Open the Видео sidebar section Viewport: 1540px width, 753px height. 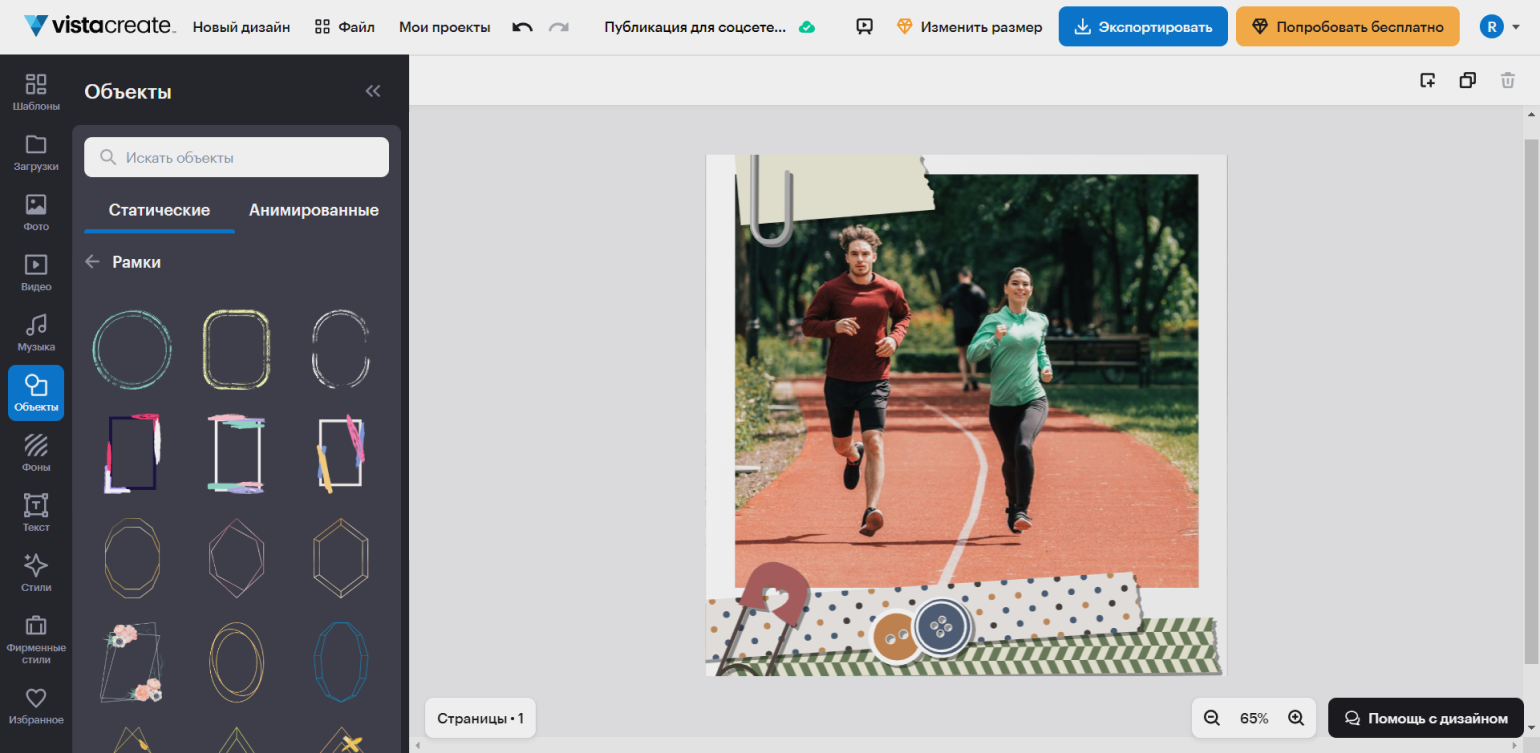[x=36, y=272]
